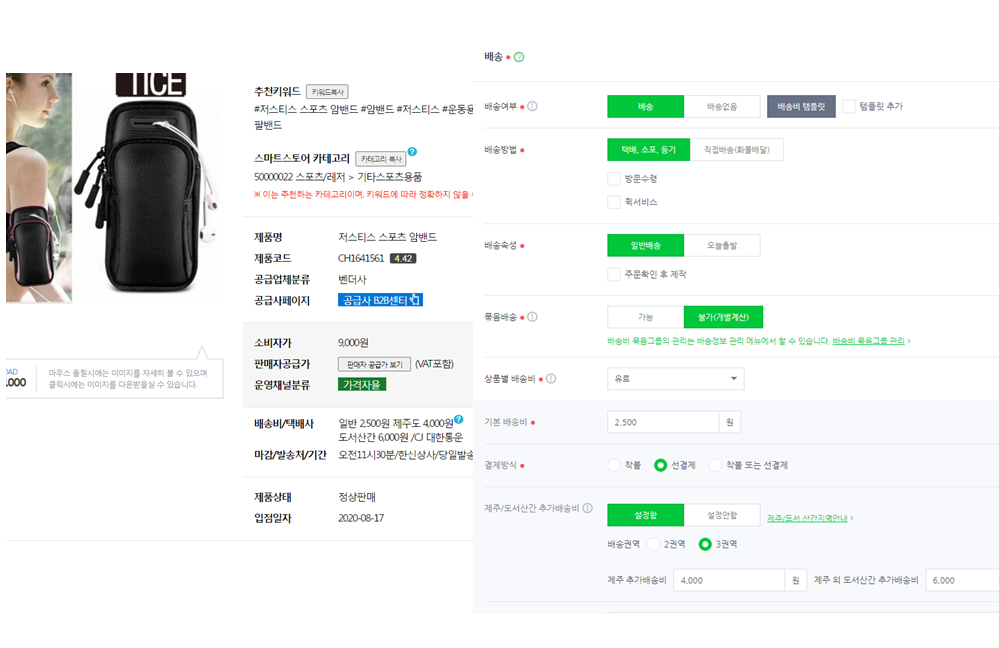Click the 벤더사 supplier type text
The image size is (999, 648).
point(352,279)
